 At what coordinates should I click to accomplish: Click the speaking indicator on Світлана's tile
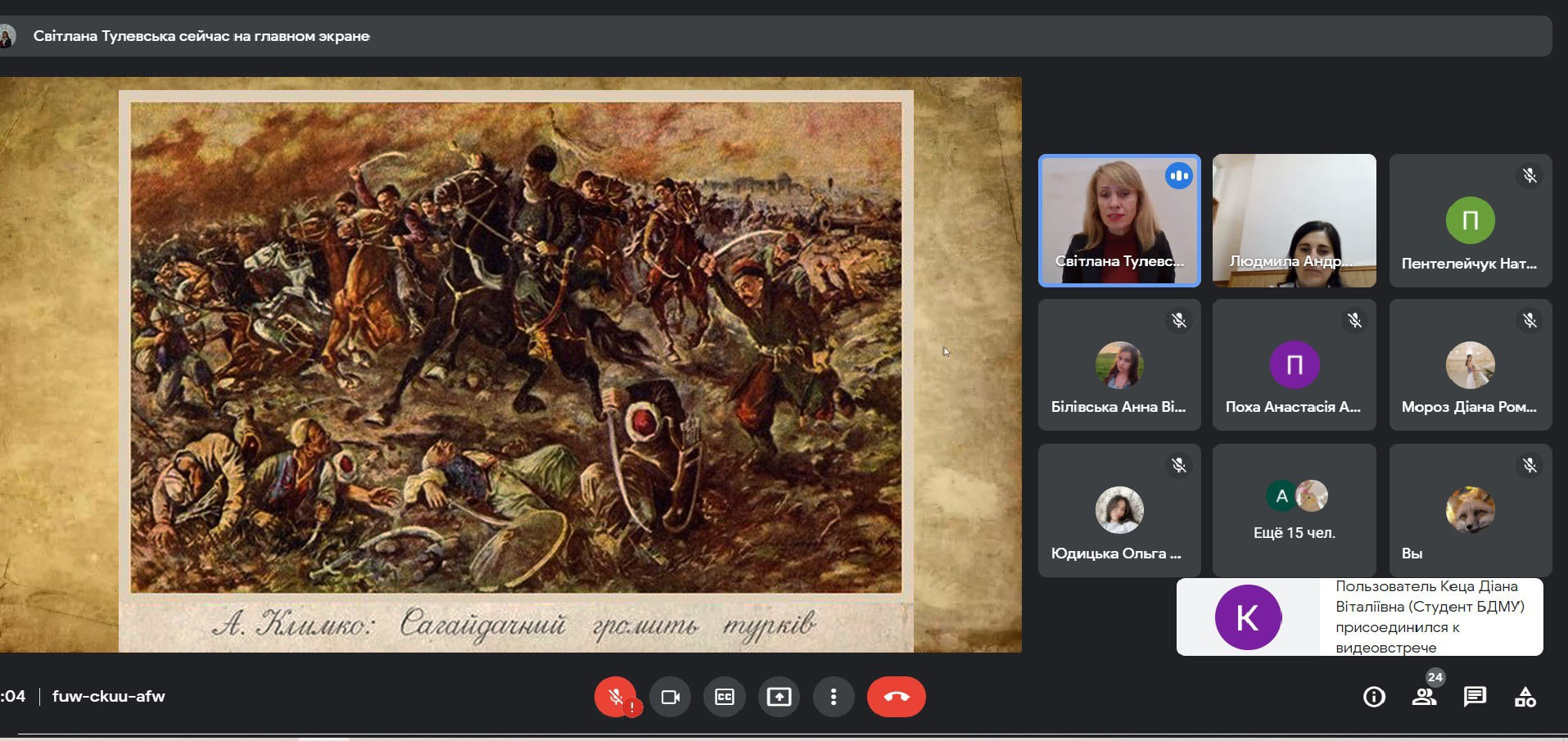click(1179, 176)
